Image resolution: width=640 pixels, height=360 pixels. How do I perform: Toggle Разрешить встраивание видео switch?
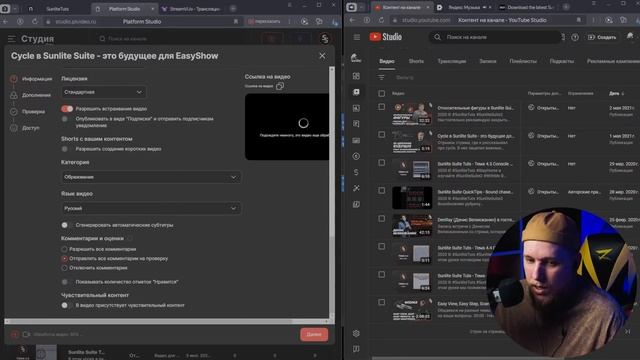(x=67, y=109)
